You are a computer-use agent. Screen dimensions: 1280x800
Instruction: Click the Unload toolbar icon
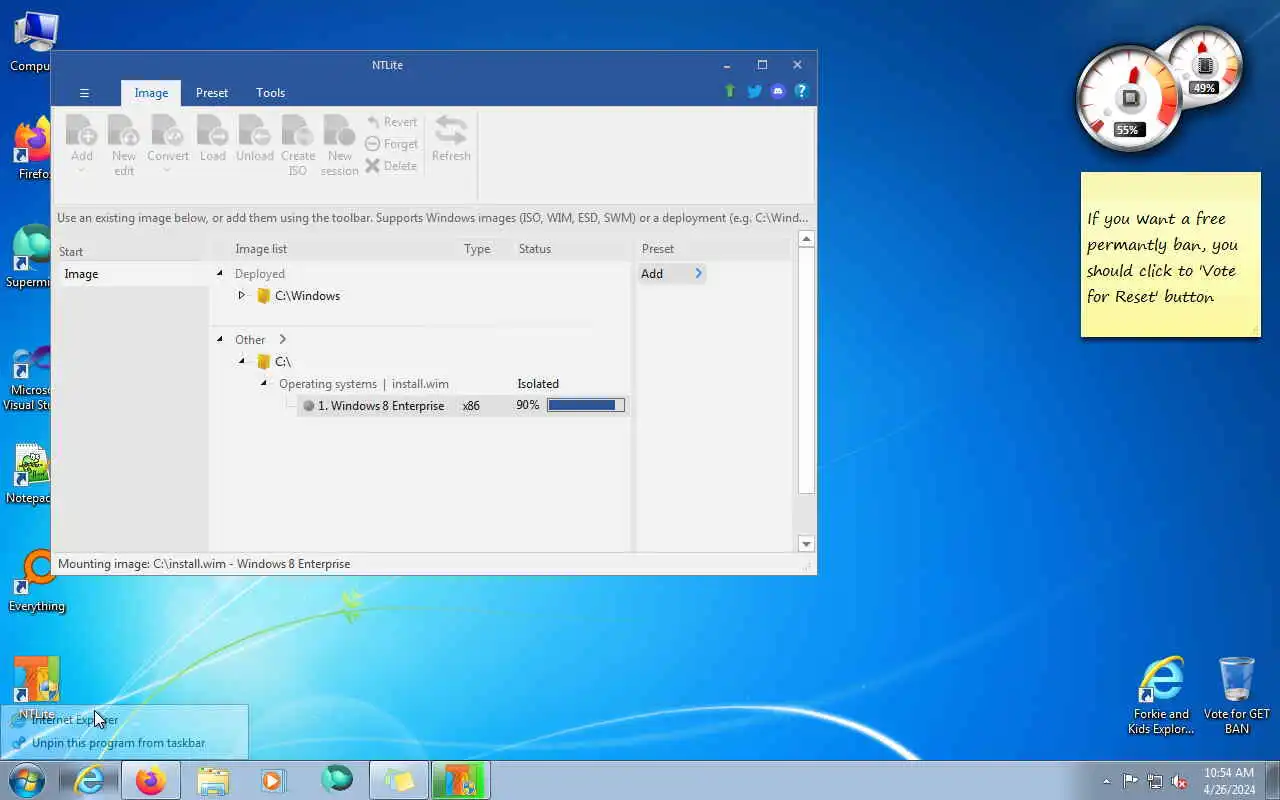pos(254,139)
